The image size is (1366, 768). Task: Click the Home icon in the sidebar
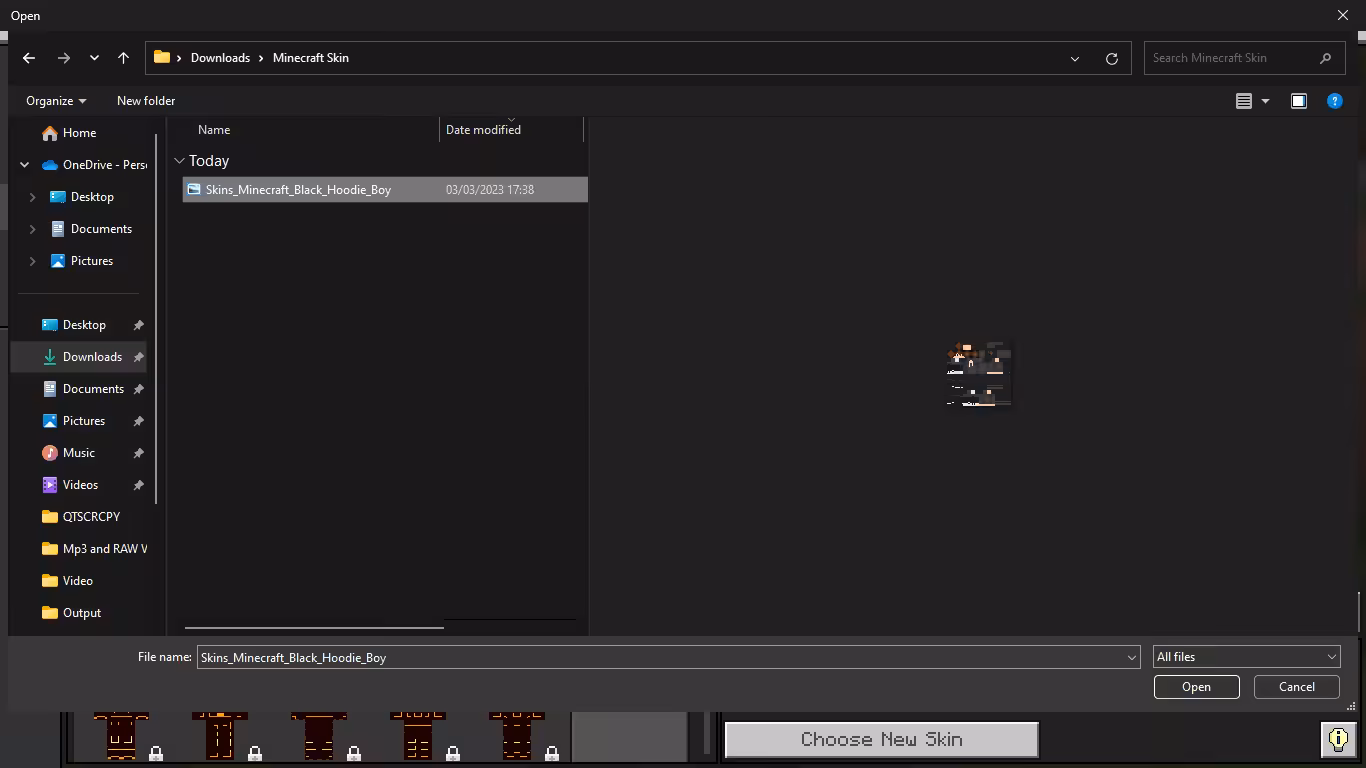pyautogui.click(x=50, y=133)
